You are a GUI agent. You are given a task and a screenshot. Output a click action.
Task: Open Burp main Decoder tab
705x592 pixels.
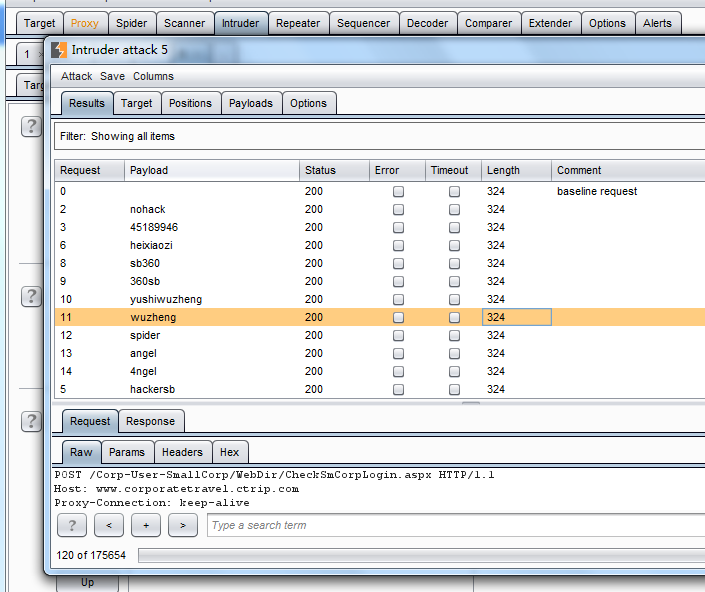tap(428, 23)
